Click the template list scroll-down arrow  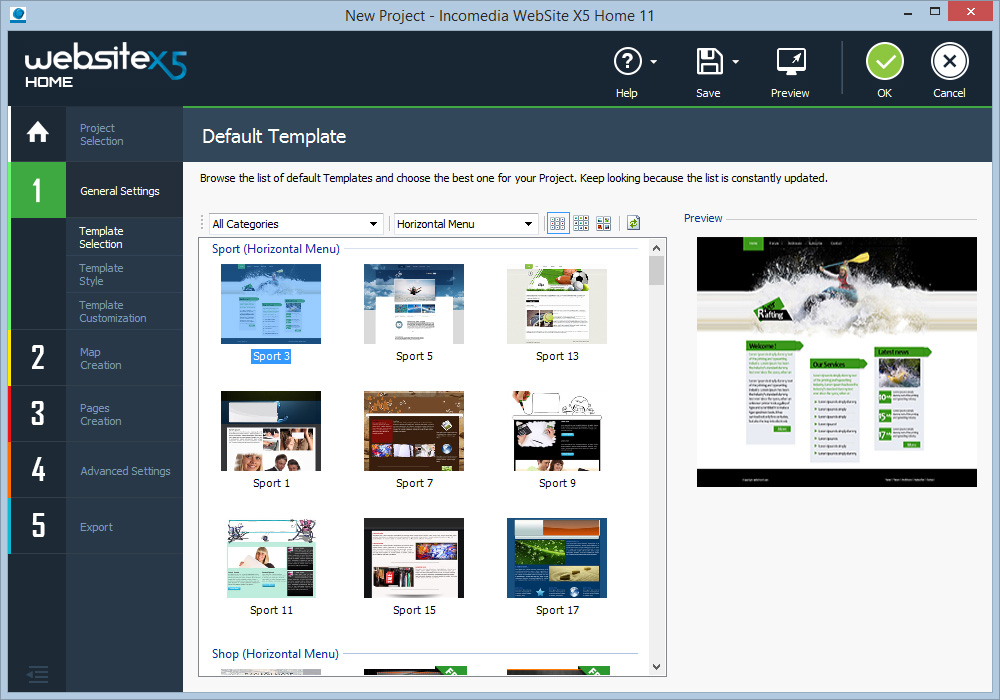656,667
